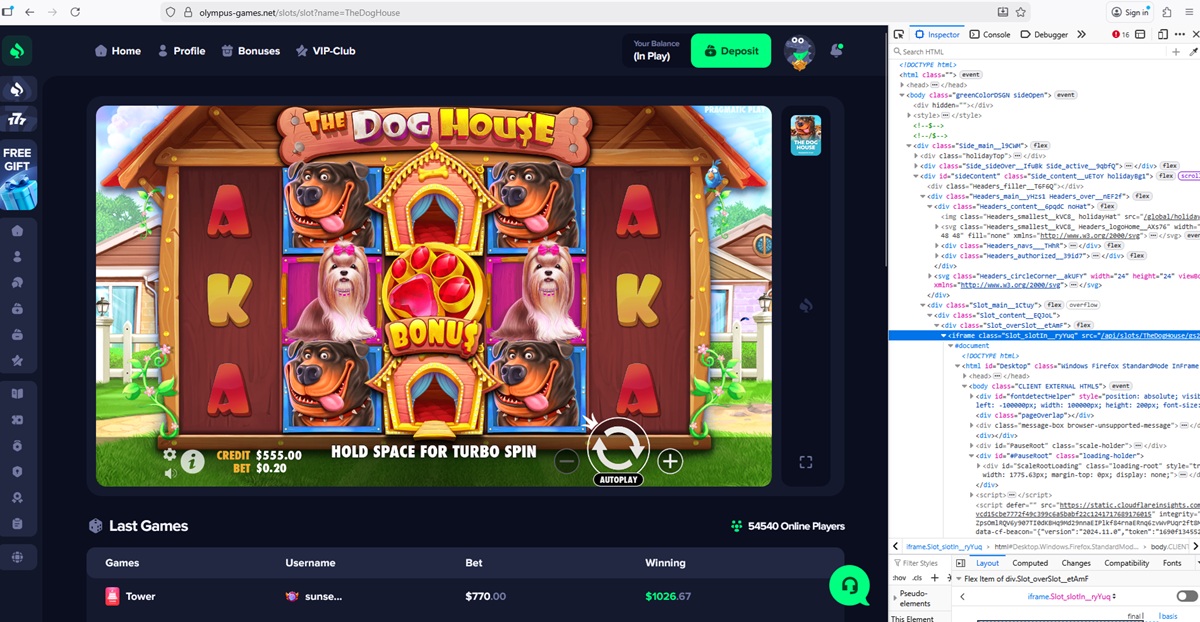Go to the Bonuses page
The width and height of the screenshot is (1200, 622).
click(250, 51)
